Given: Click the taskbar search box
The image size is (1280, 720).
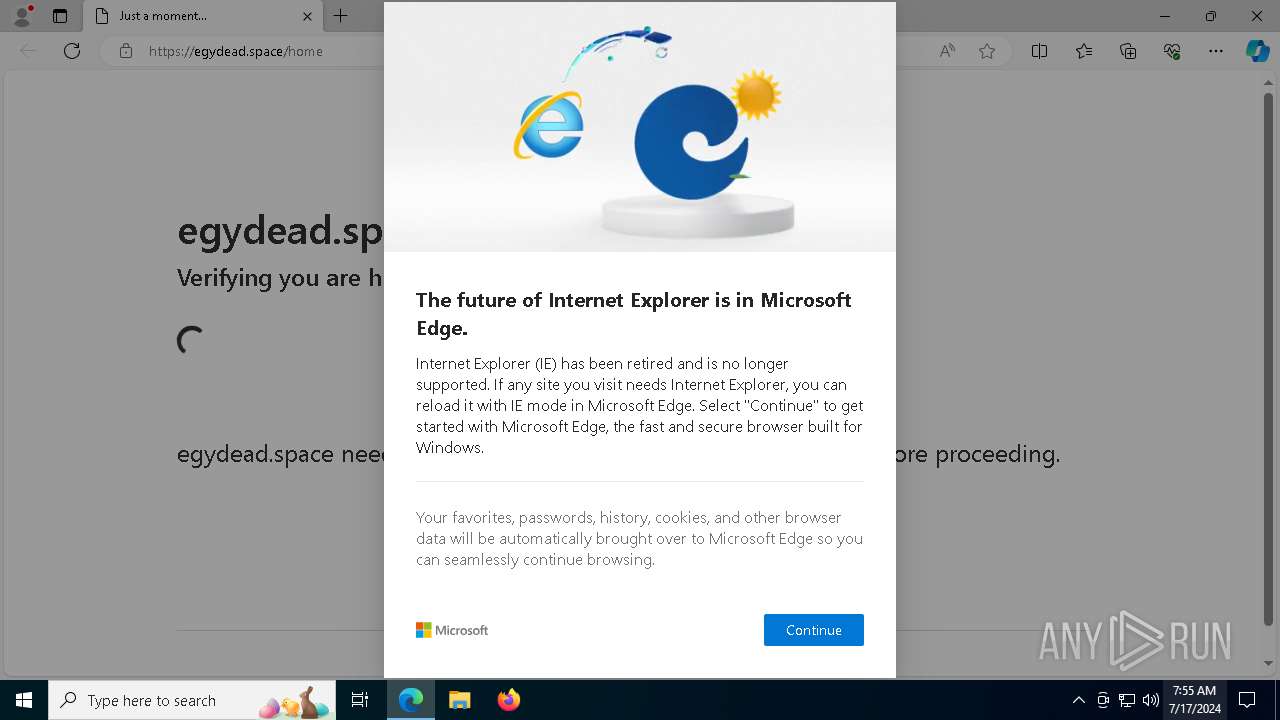Looking at the screenshot, I should pos(193,700).
